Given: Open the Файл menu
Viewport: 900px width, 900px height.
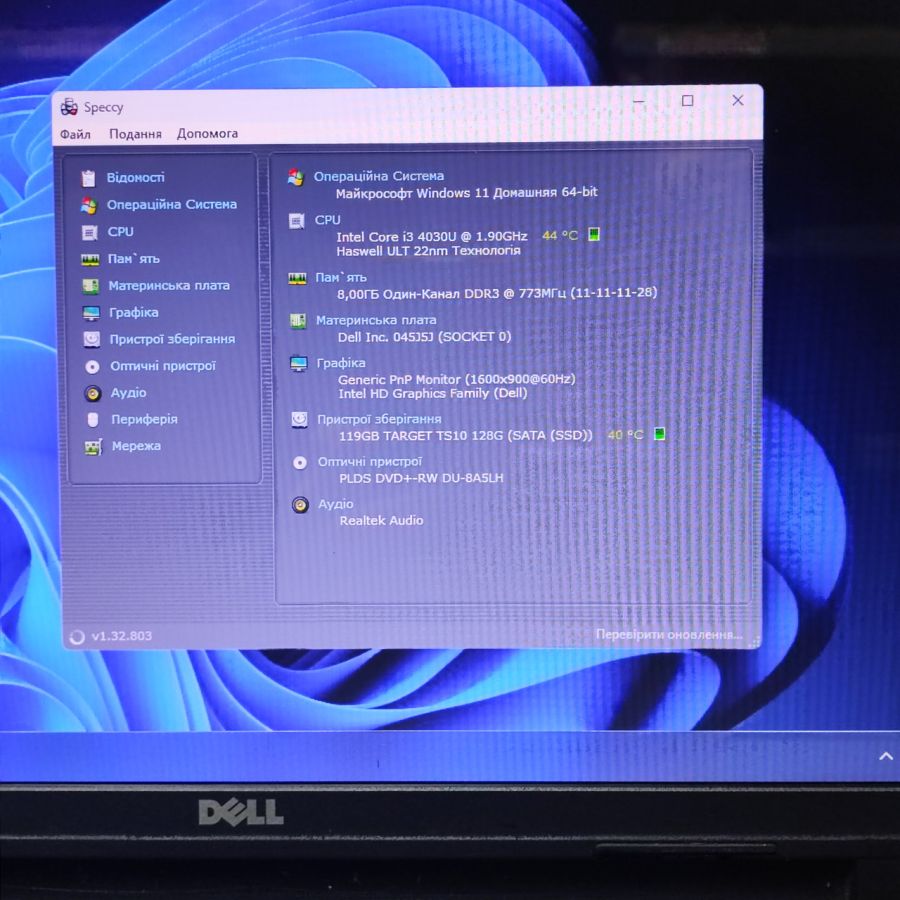Looking at the screenshot, I should [75, 134].
